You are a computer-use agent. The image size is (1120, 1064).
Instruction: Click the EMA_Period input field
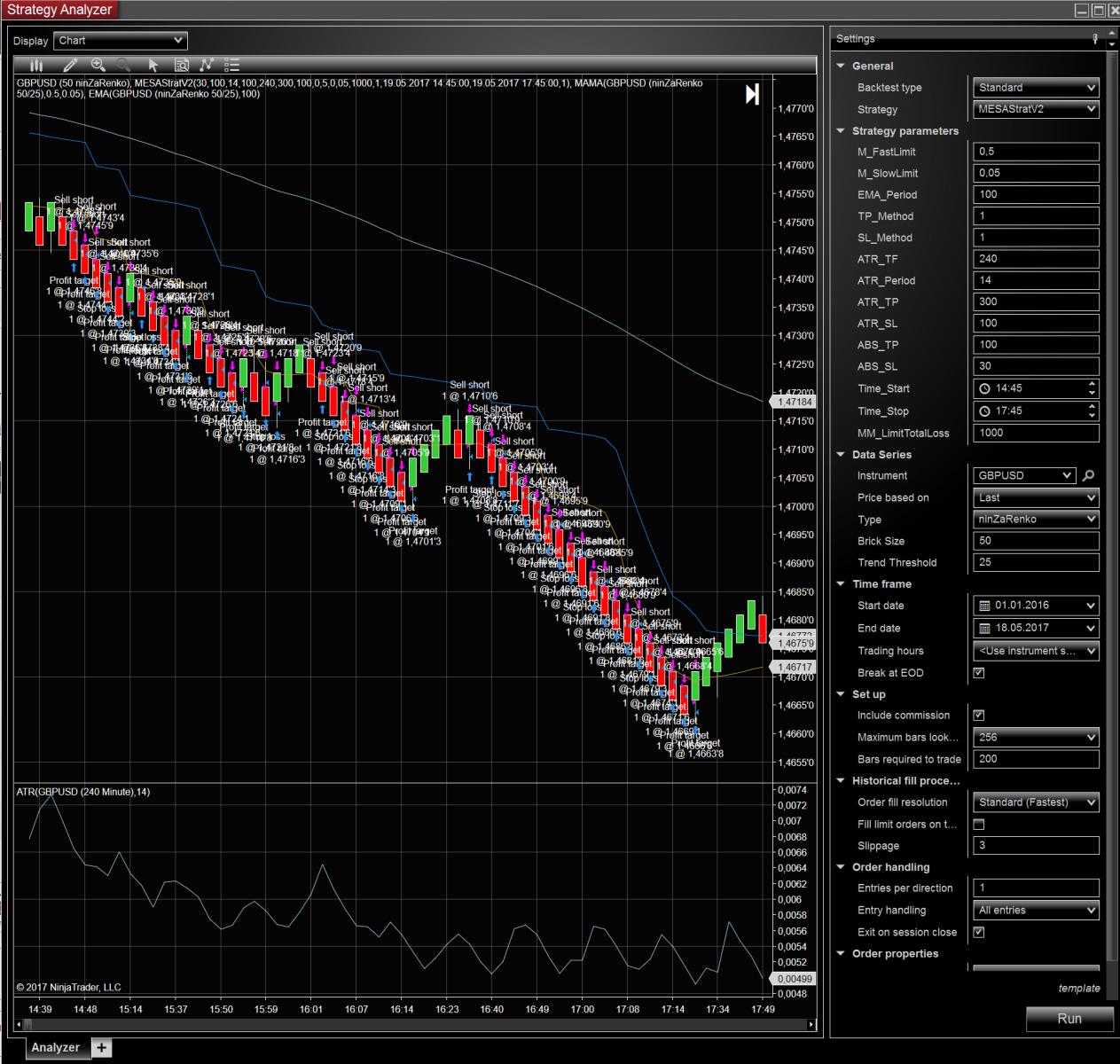[1036, 194]
